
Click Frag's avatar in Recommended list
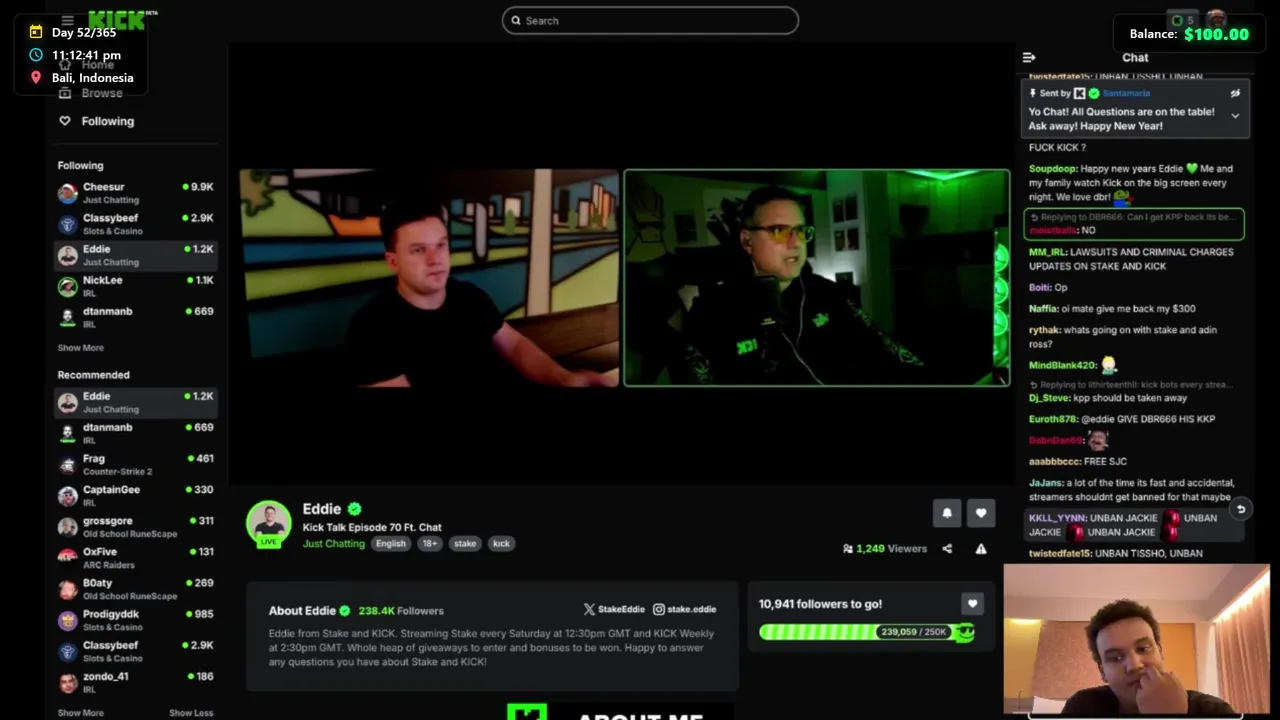[x=67, y=465]
